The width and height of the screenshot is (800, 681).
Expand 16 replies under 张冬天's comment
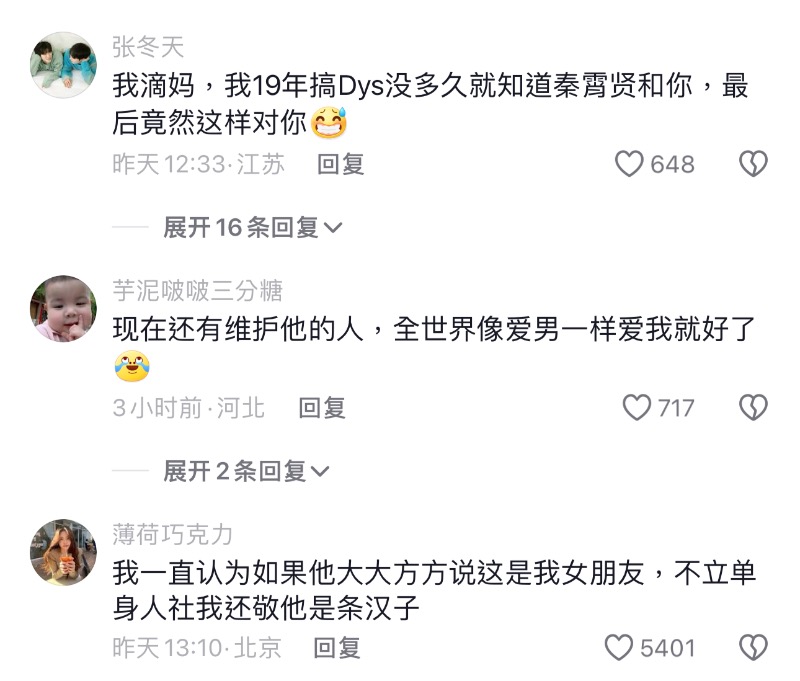click(x=253, y=228)
